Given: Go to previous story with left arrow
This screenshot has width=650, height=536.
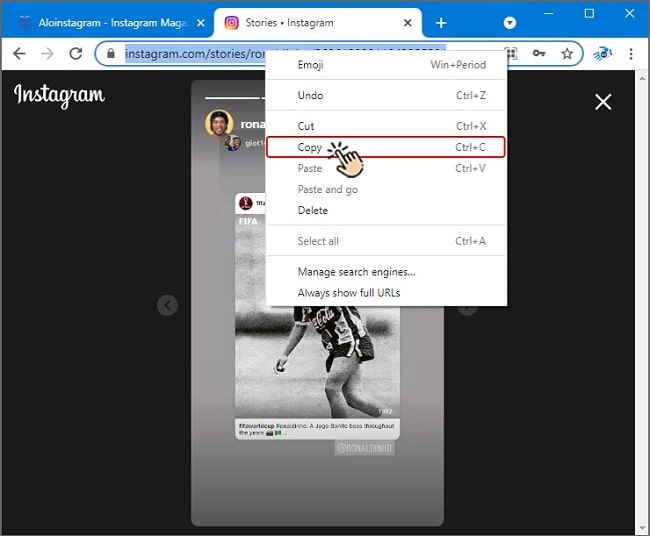Looking at the screenshot, I should pyautogui.click(x=167, y=306).
